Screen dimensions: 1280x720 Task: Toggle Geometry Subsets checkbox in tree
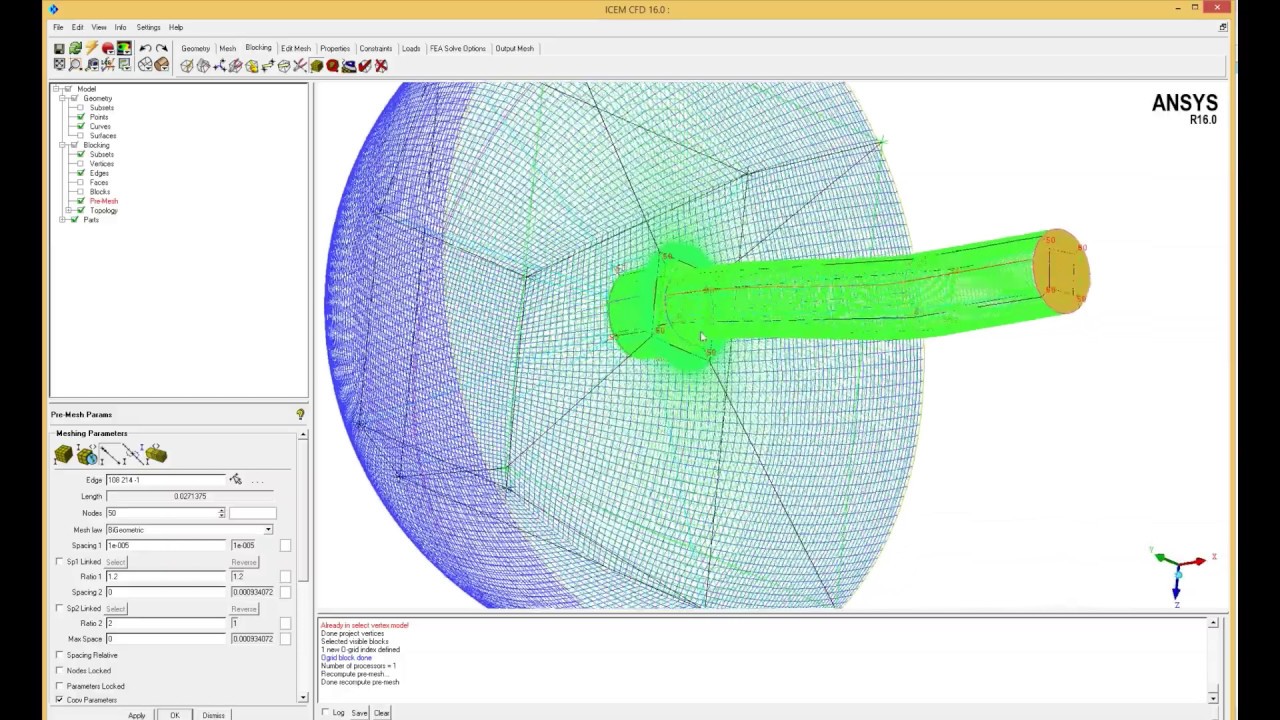[x=81, y=108]
